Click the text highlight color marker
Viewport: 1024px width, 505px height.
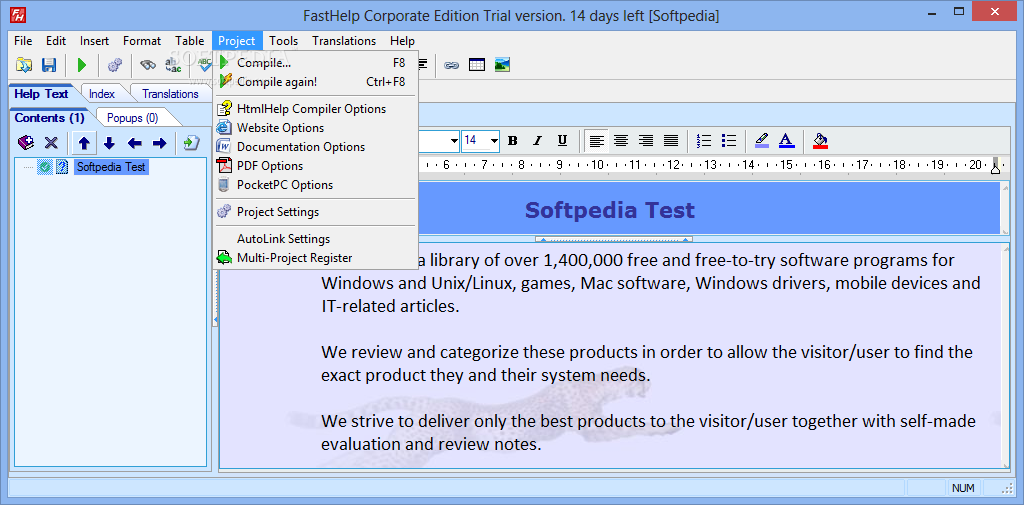pyautogui.click(x=761, y=140)
